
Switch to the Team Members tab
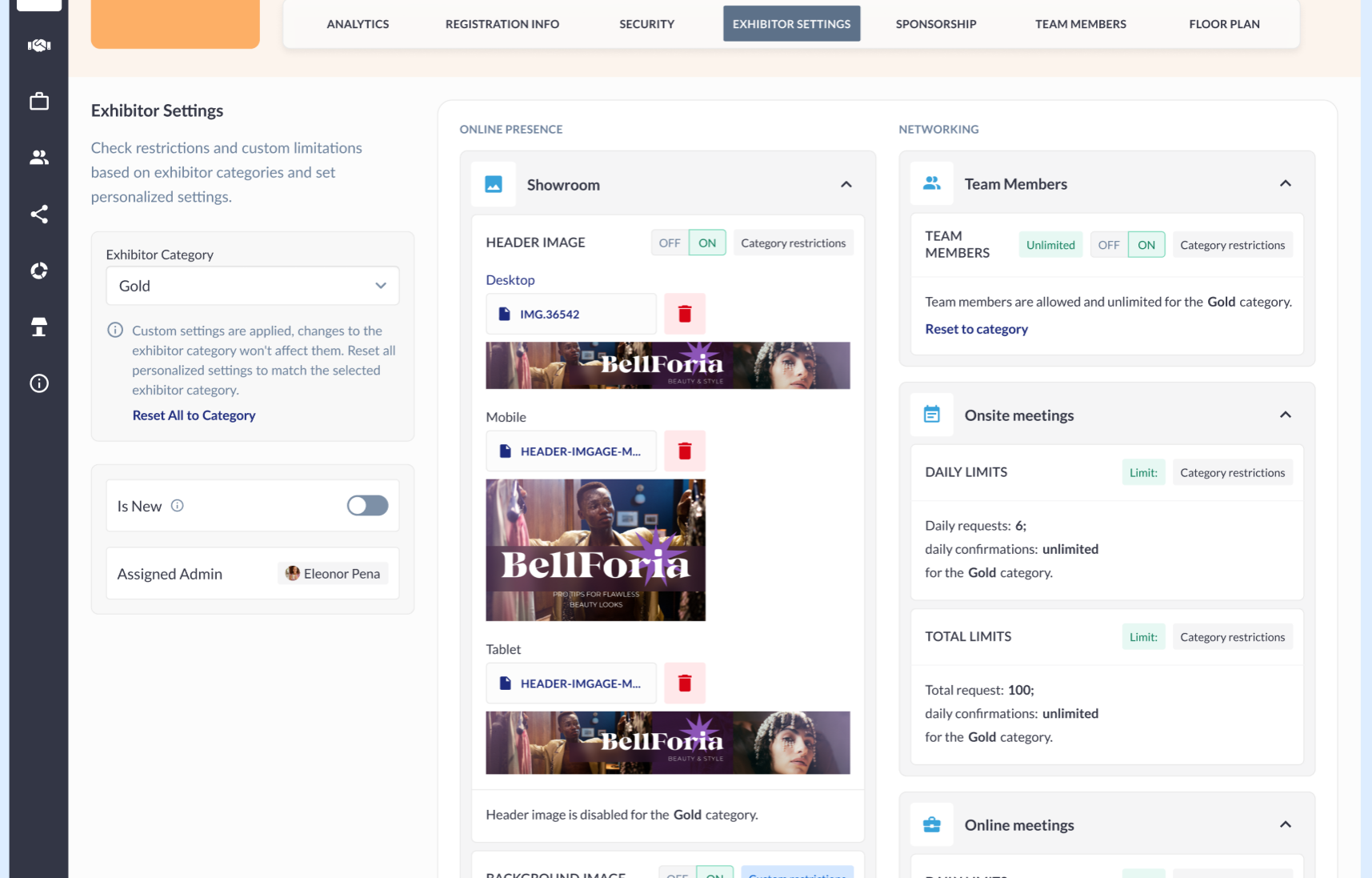1081,24
